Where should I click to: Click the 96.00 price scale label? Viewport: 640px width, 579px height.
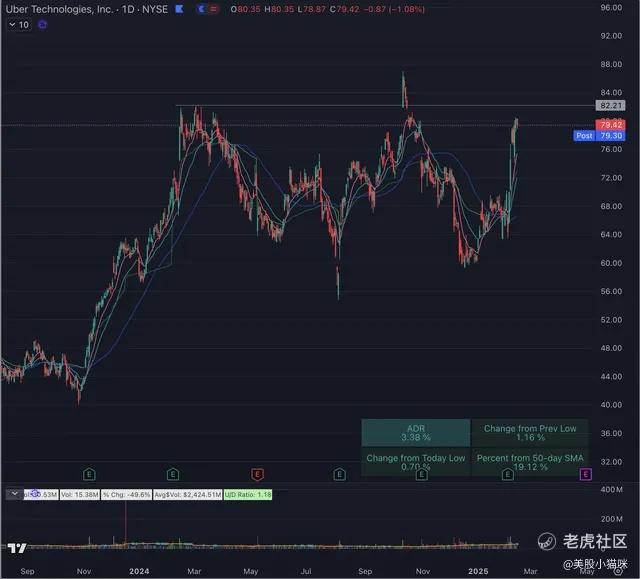pos(611,7)
